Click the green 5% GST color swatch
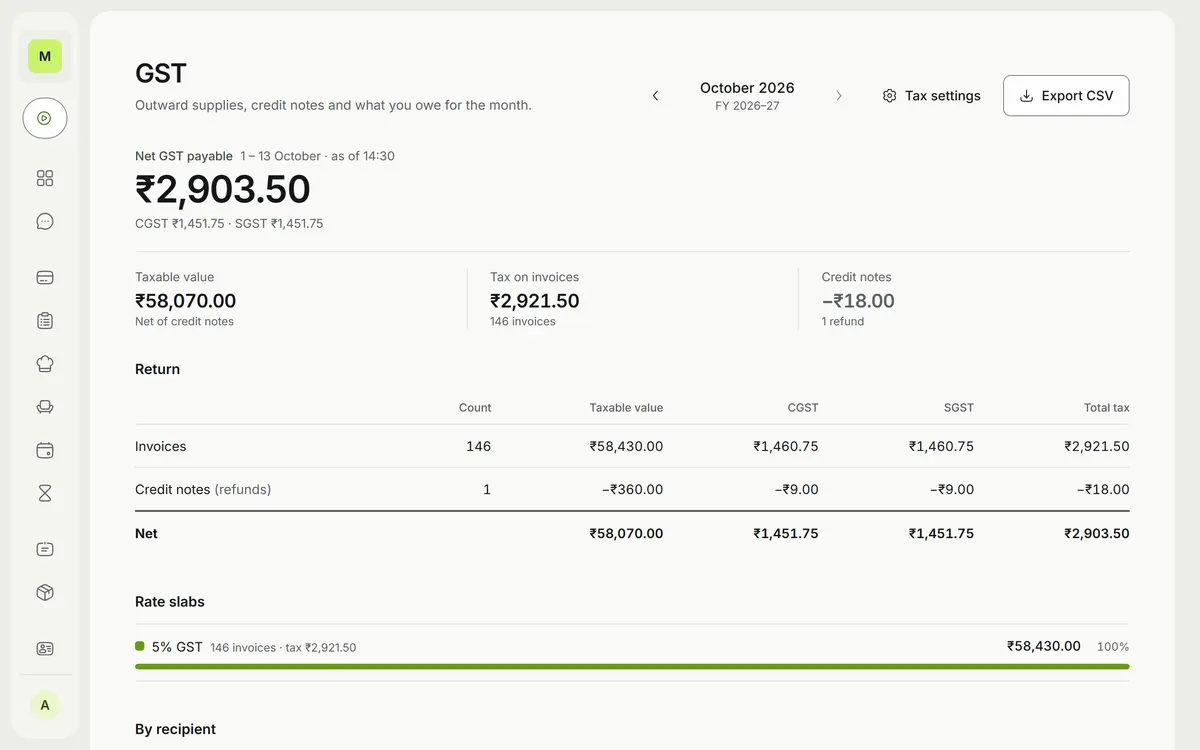Viewport: 1200px width, 750px height. coord(140,646)
